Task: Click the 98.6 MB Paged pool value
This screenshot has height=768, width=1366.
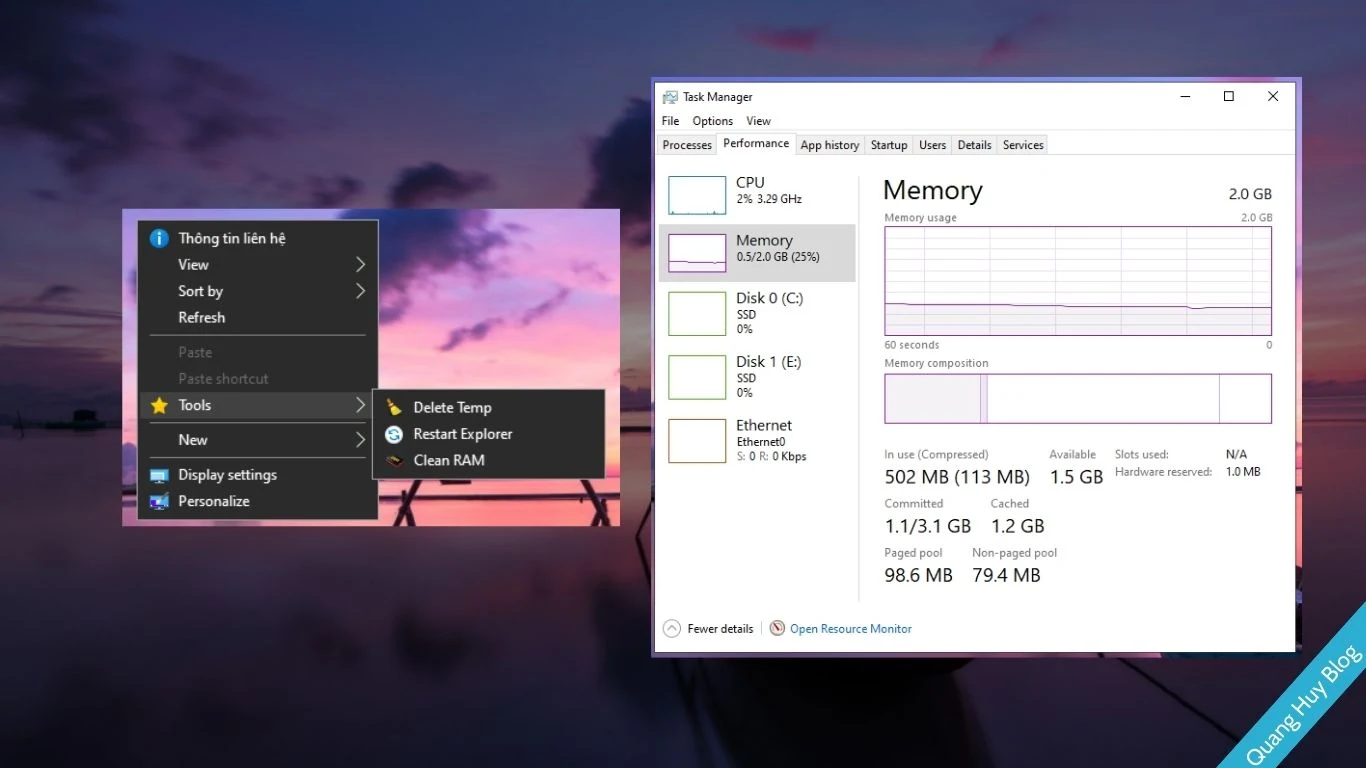Action: click(x=919, y=575)
